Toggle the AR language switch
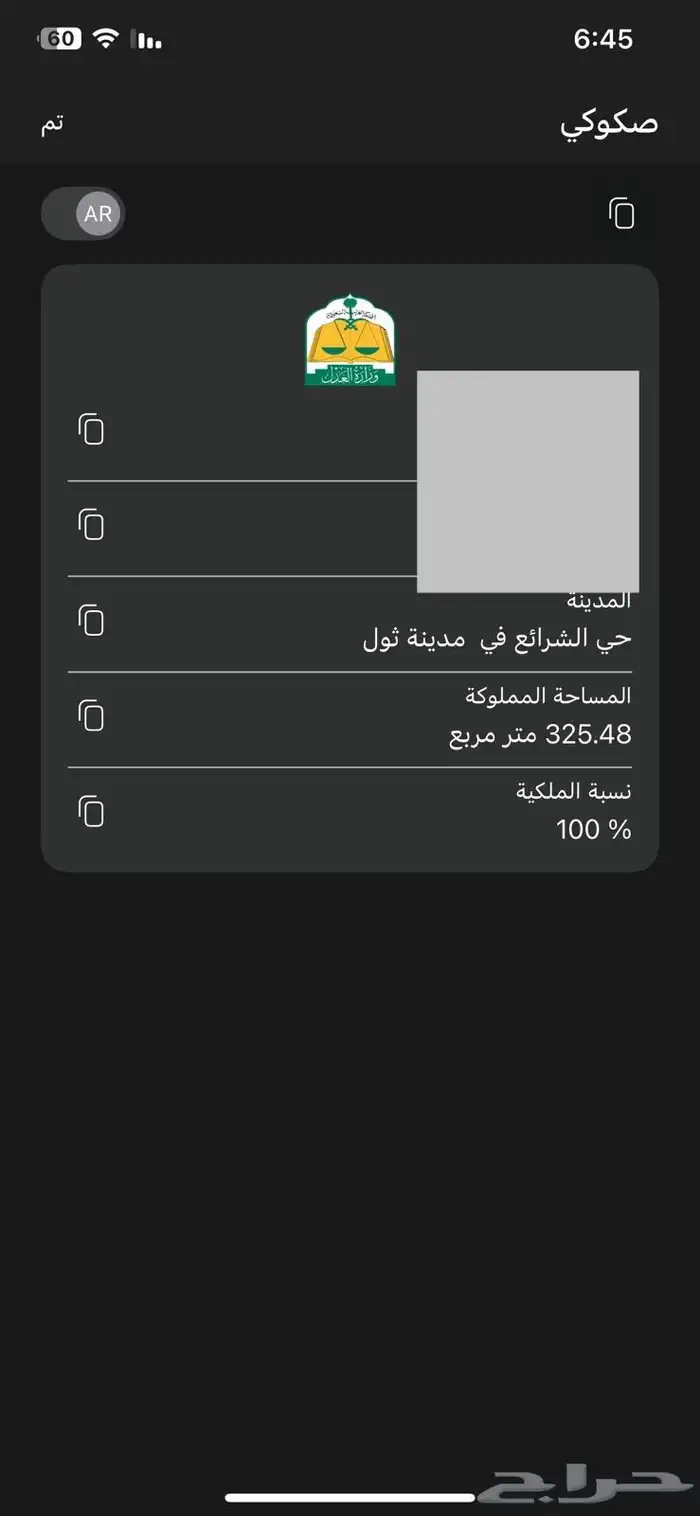This screenshot has height=1516, width=700. (x=84, y=213)
